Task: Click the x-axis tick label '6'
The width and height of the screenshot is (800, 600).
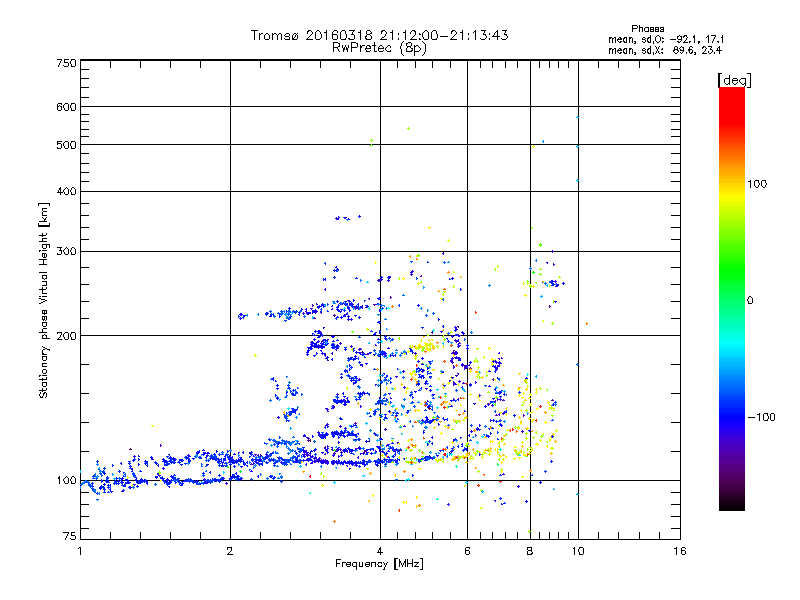Action: (467, 551)
